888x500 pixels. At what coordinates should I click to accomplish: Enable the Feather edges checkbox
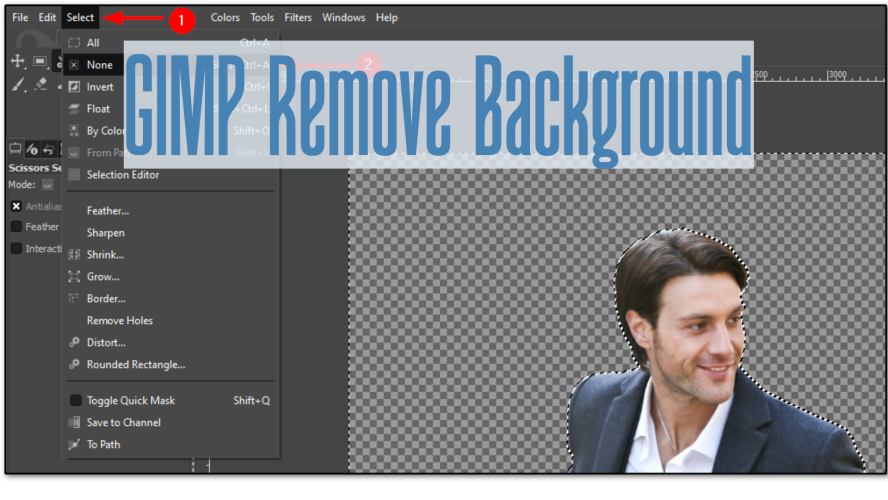click(16, 227)
